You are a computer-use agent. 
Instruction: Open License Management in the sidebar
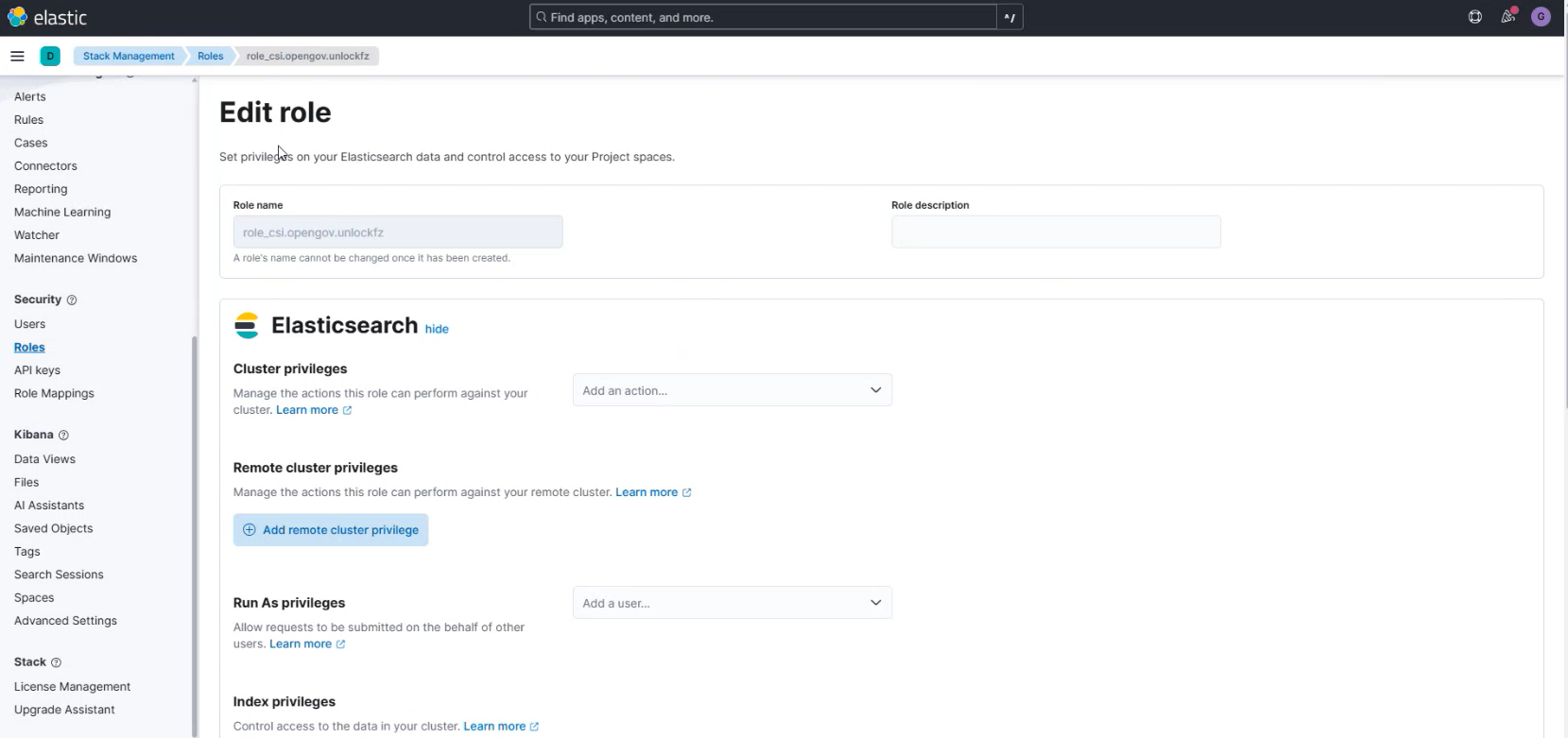pyautogui.click(x=72, y=687)
